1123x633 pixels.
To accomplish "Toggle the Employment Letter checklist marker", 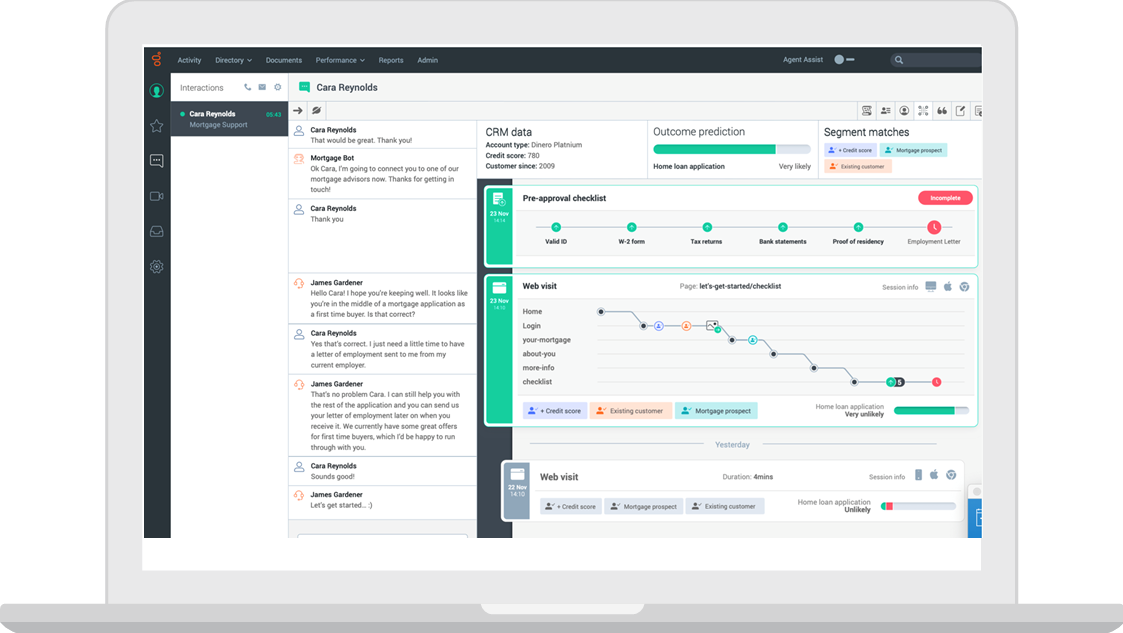I will click(x=933, y=228).
